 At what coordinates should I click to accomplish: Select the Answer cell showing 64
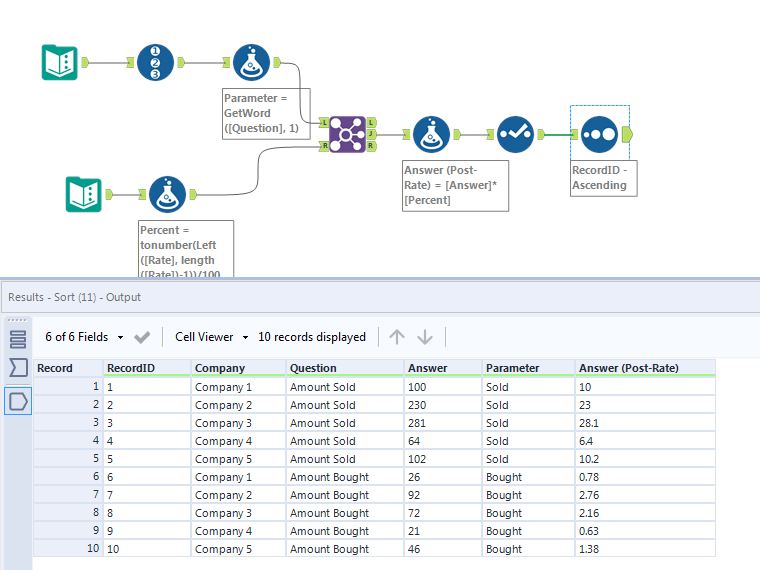pos(443,441)
